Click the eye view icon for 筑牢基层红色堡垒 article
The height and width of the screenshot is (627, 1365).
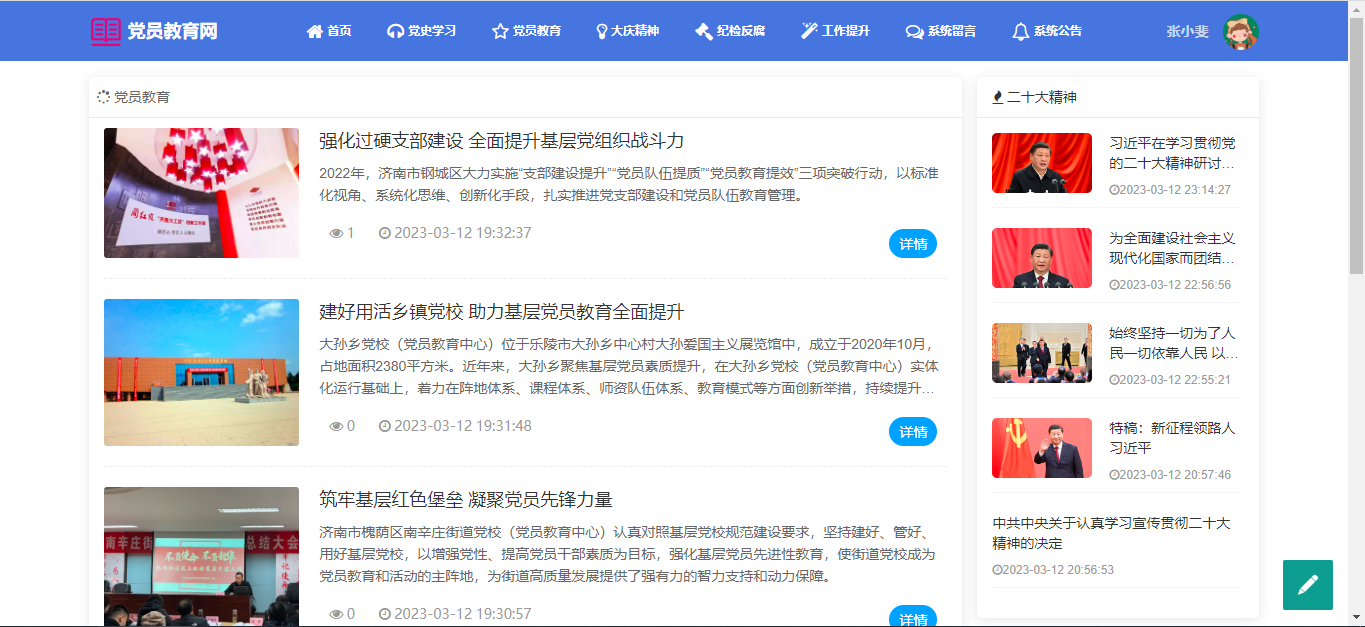click(336, 614)
